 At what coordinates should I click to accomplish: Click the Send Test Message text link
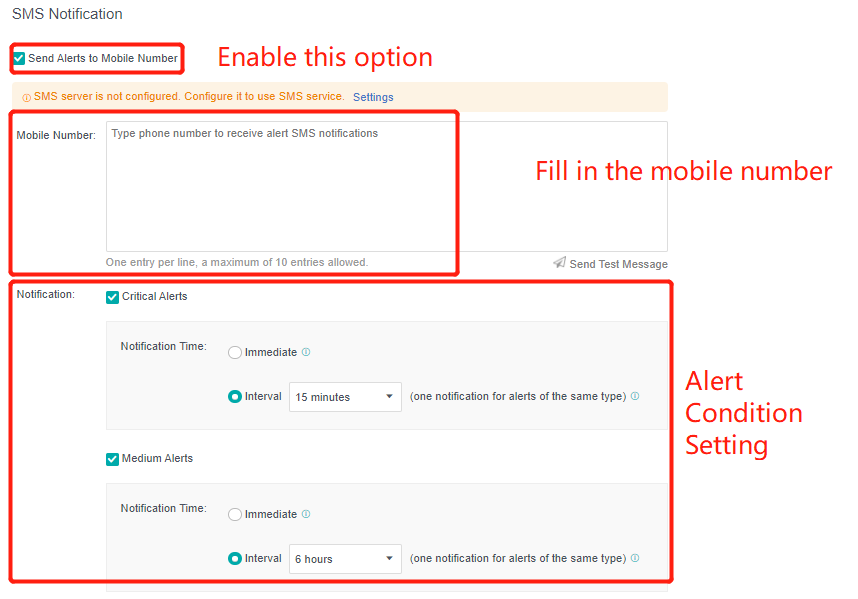(x=618, y=264)
